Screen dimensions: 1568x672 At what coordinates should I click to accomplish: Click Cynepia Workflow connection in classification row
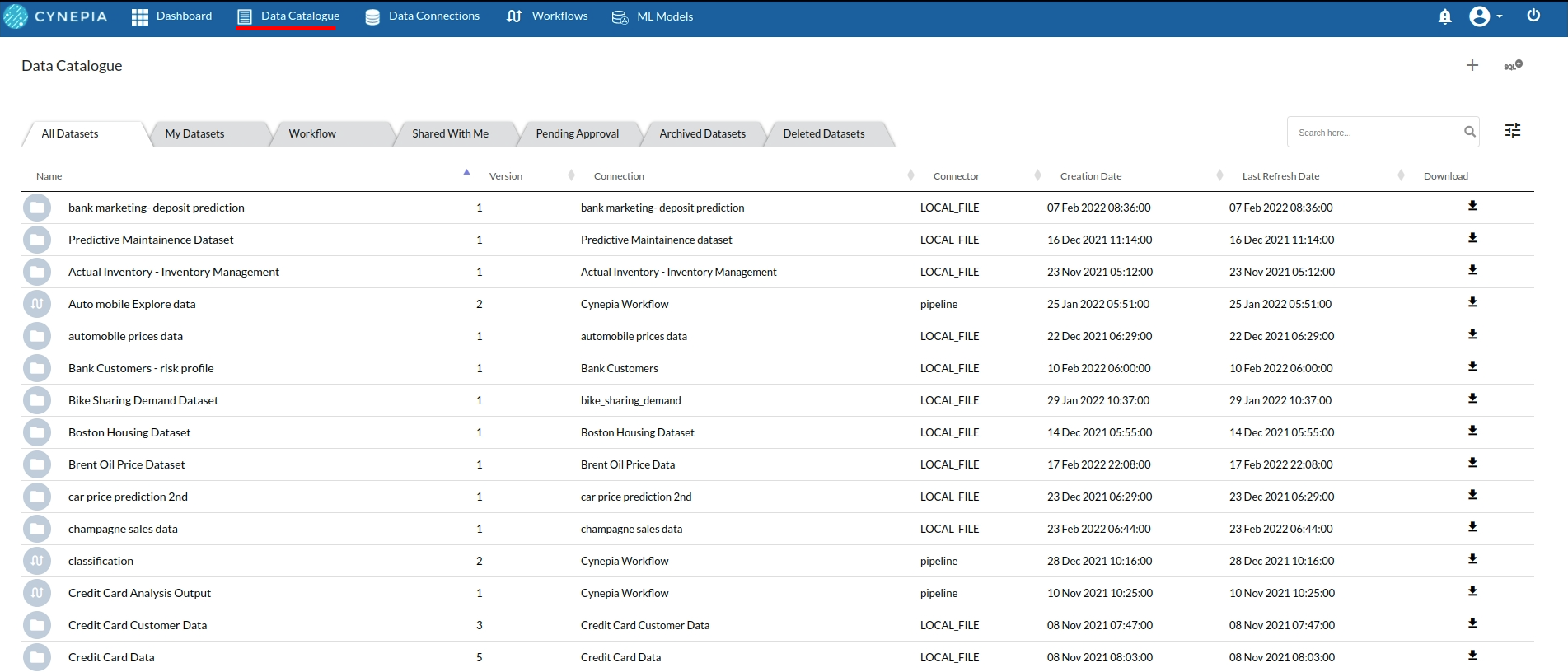(x=625, y=561)
